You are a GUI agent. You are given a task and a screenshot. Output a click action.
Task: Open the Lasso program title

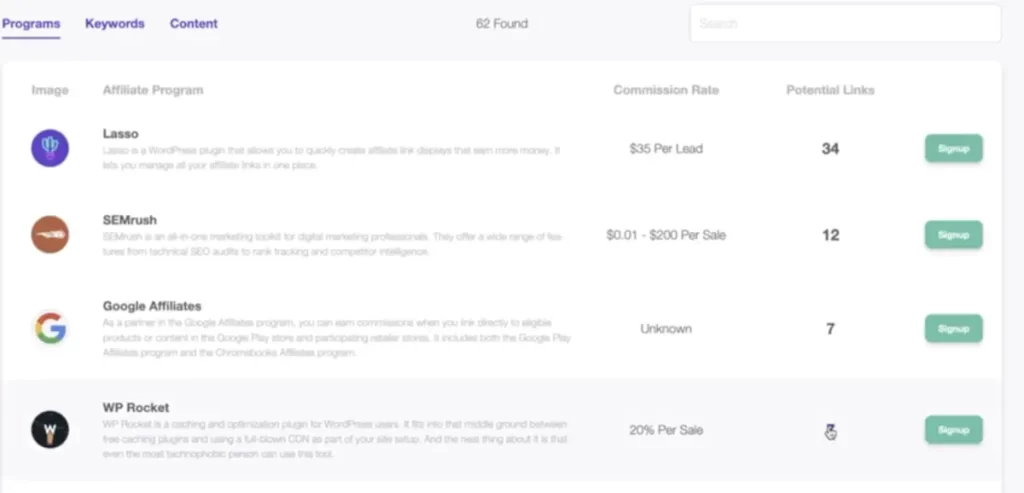(x=120, y=133)
